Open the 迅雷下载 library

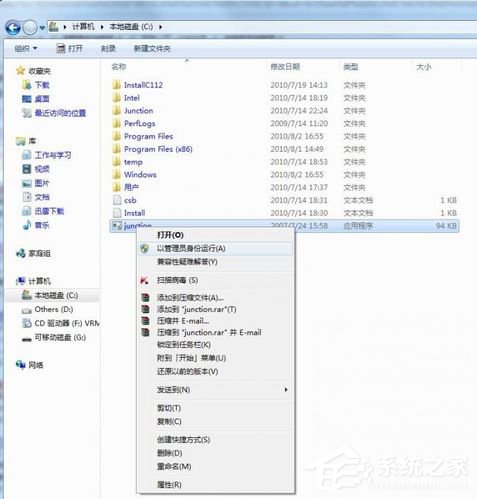pos(49,211)
